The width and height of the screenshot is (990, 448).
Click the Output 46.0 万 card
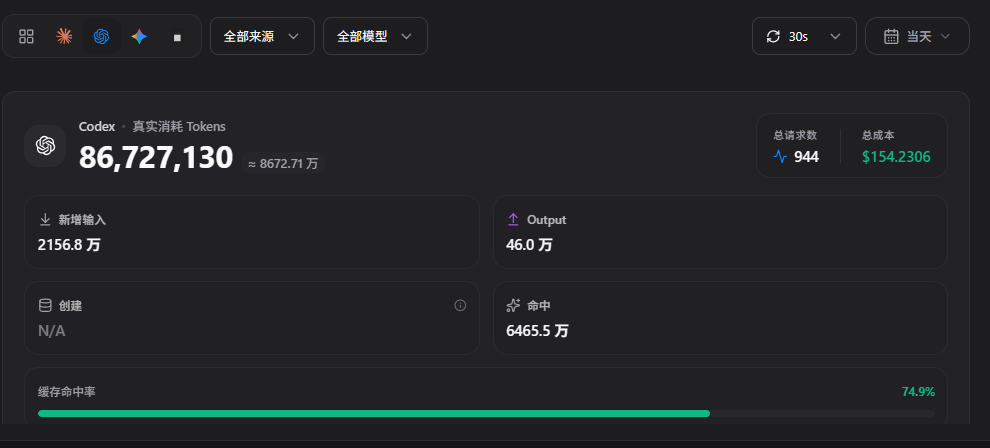click(720, 232)
